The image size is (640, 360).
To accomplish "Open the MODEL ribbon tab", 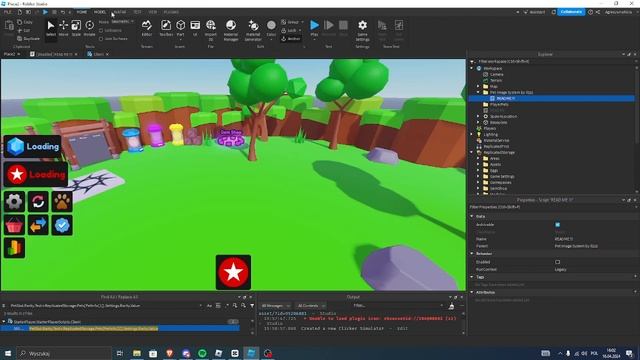I will [x=100, y=12].
